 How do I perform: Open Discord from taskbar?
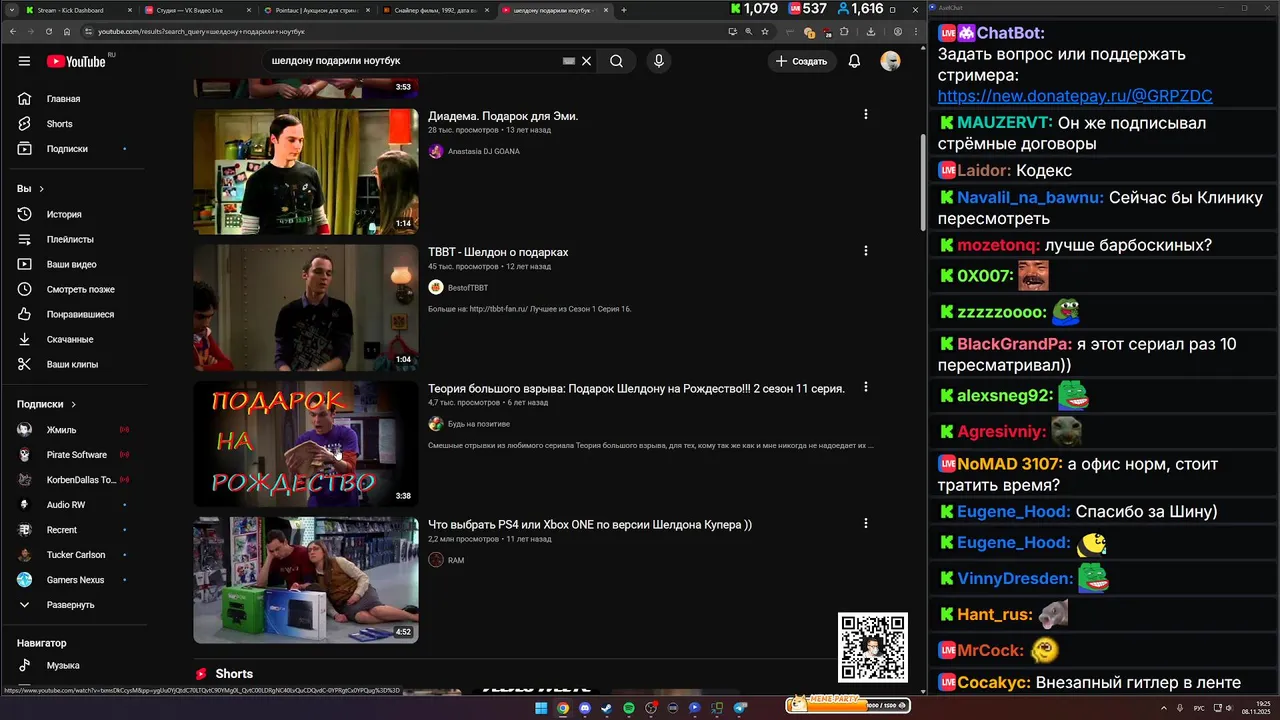(x=585, y=708)
